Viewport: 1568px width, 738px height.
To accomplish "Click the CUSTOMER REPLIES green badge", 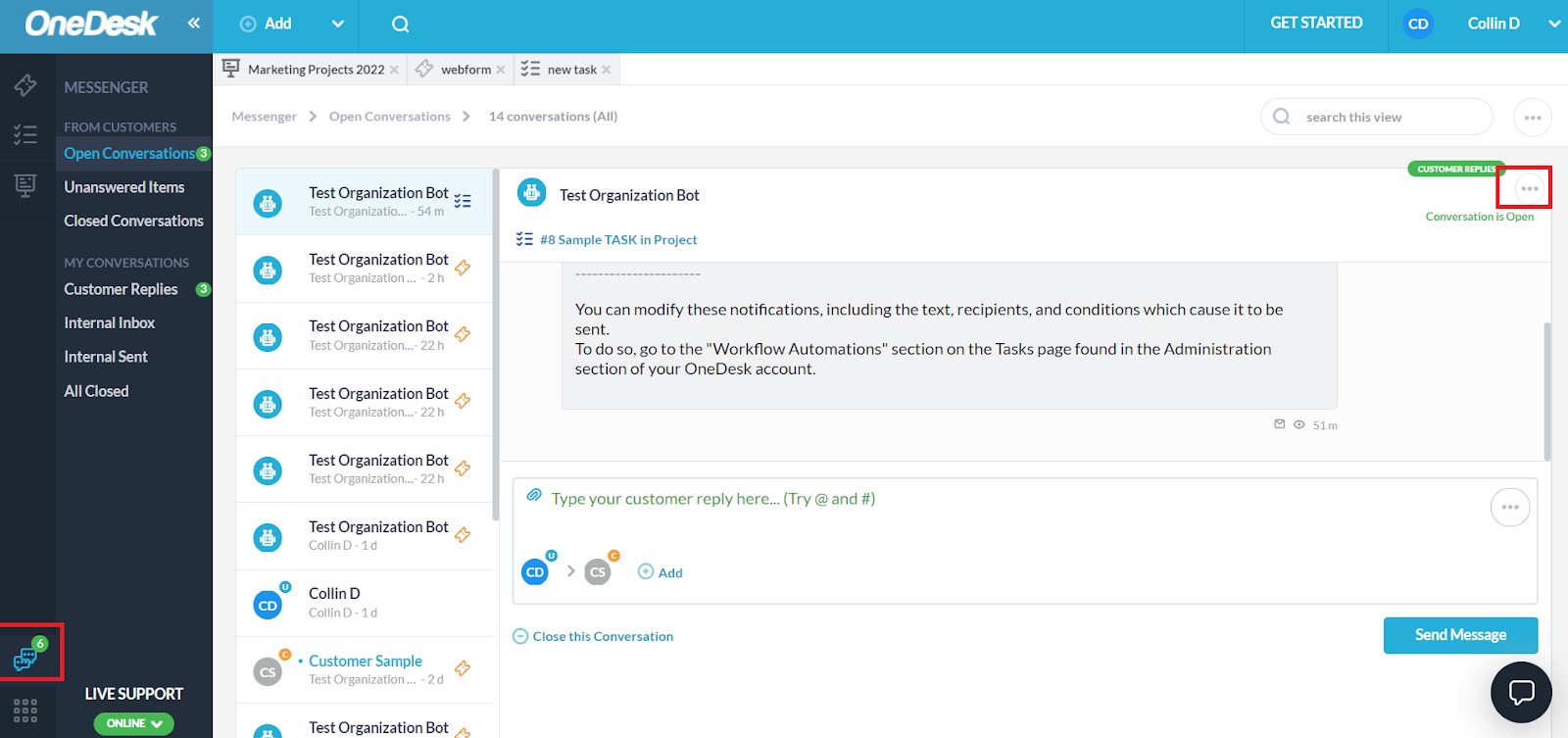I will click(x=1456, y=169).
